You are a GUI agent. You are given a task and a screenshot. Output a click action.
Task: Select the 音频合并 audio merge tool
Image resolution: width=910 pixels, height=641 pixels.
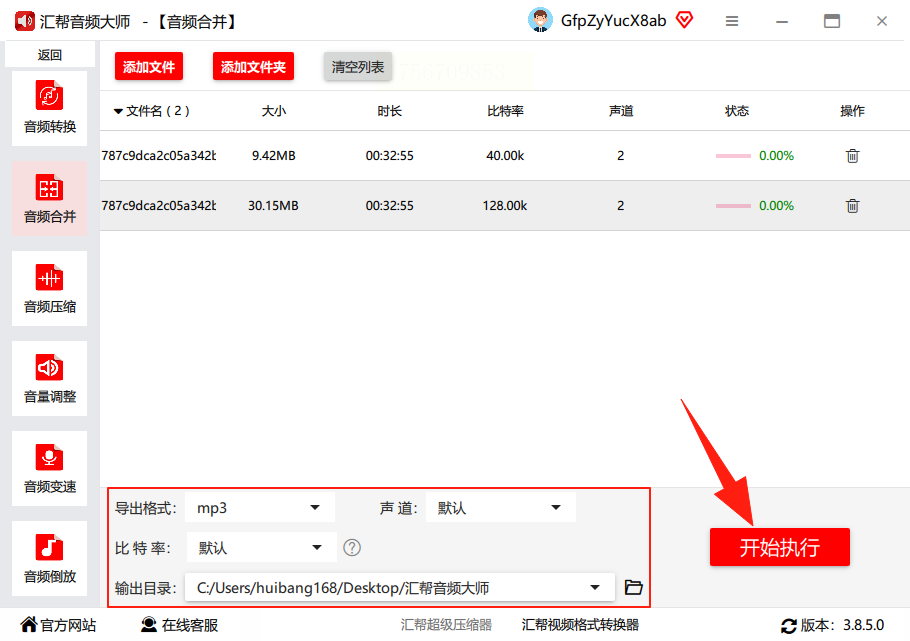[49, 199]
